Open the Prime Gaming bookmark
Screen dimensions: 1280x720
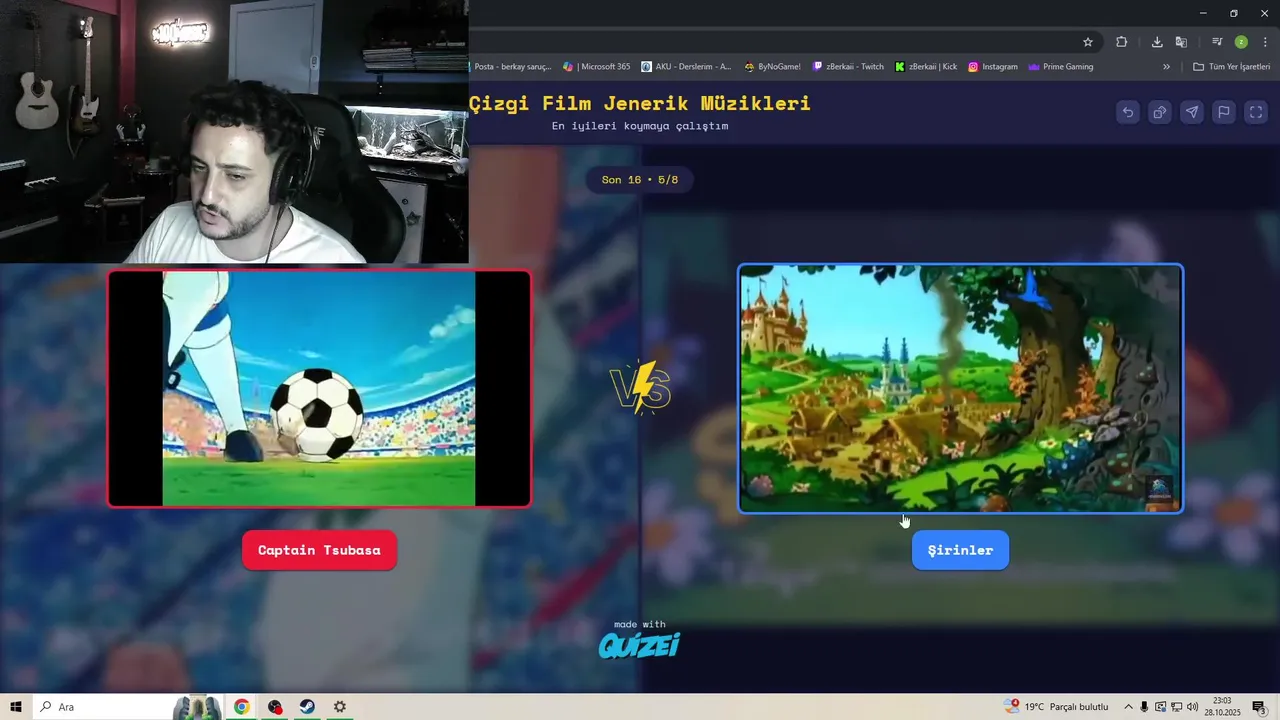coord(1061,67)
